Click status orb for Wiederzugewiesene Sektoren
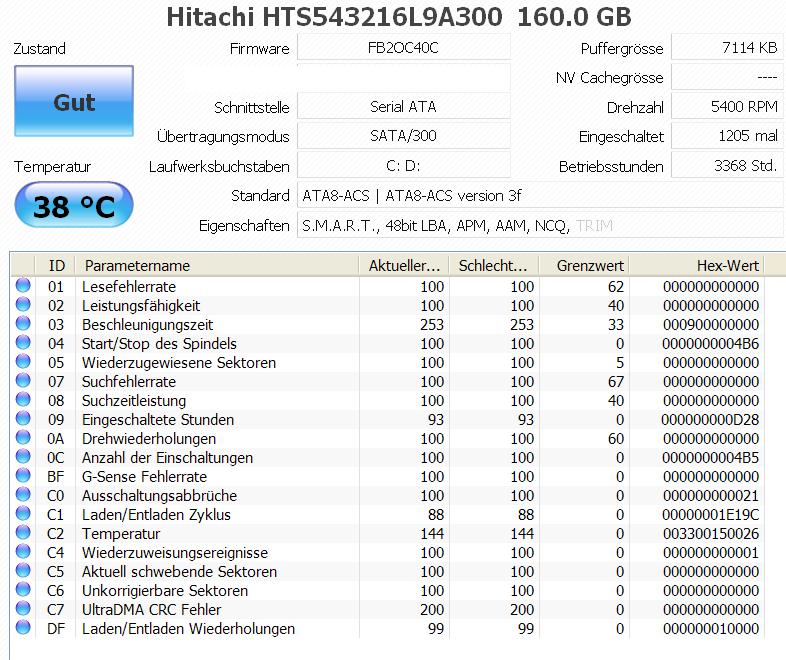Screen dimensions: 786x660 click(x=23, y=361)
